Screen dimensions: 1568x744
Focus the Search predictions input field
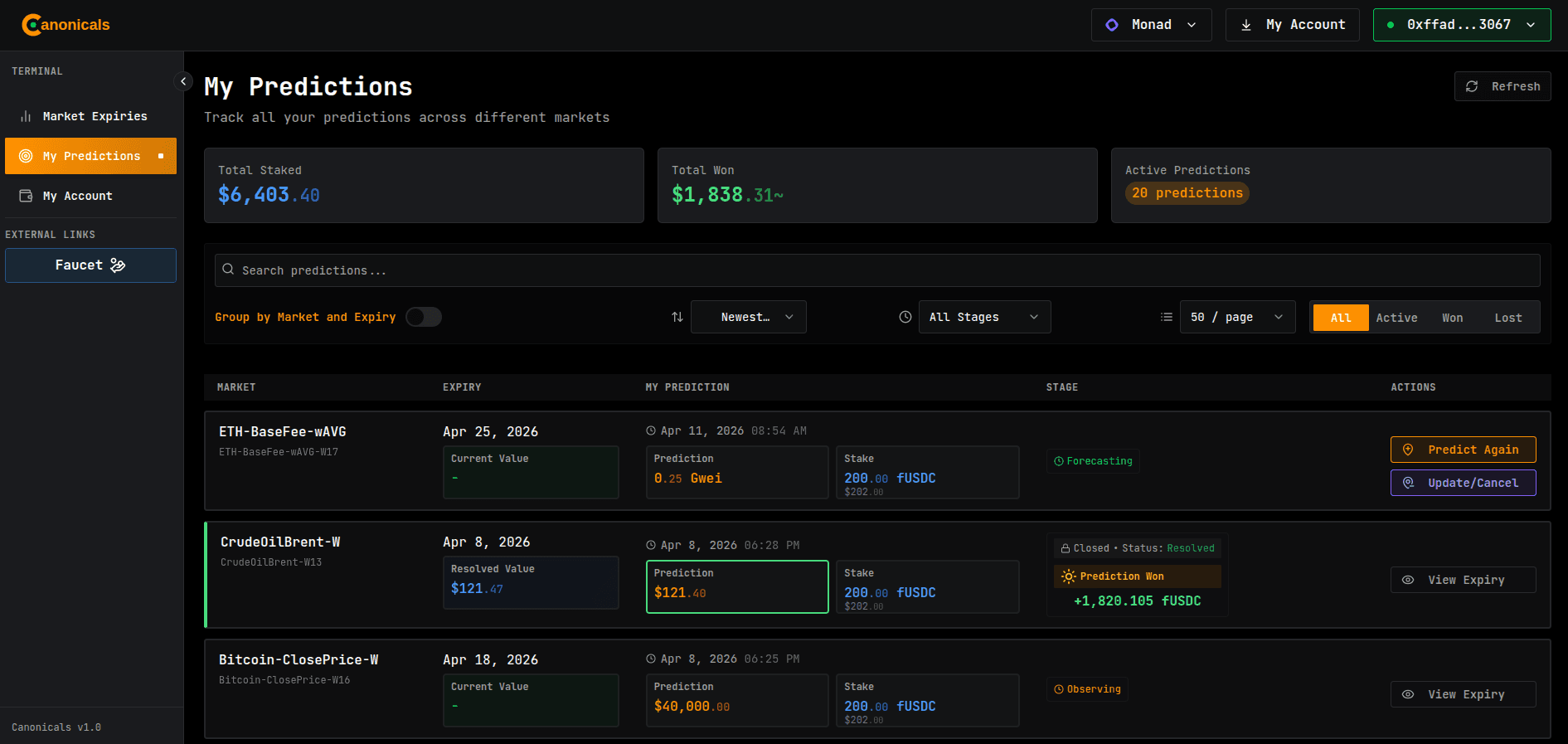point(879,270)
